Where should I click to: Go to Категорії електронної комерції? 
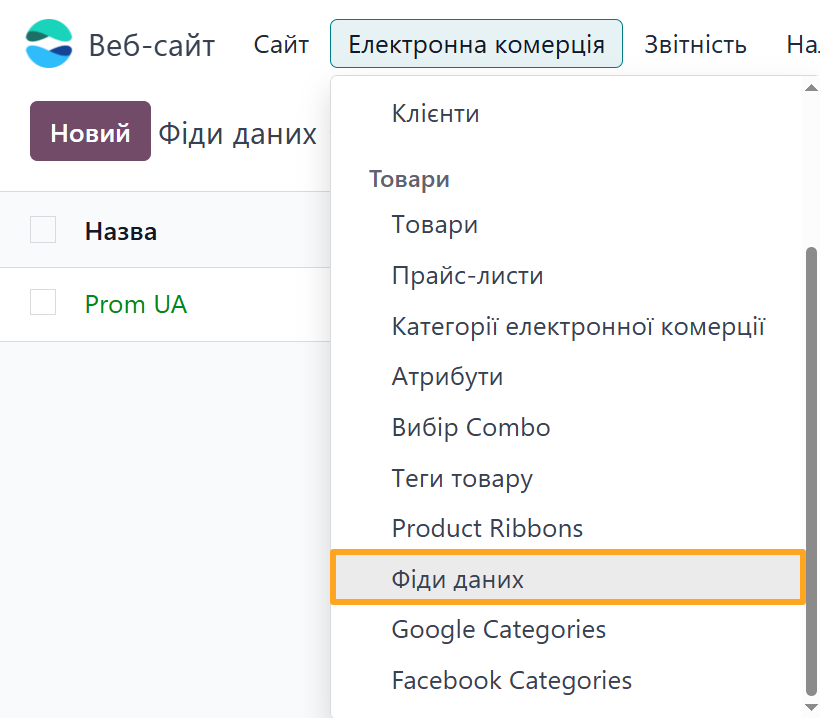(x=578, y=326)
